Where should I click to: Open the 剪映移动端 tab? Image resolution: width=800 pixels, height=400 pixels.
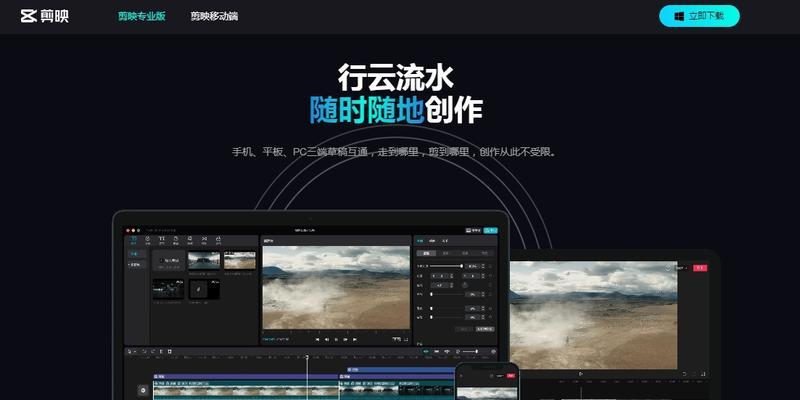point(214,16)
